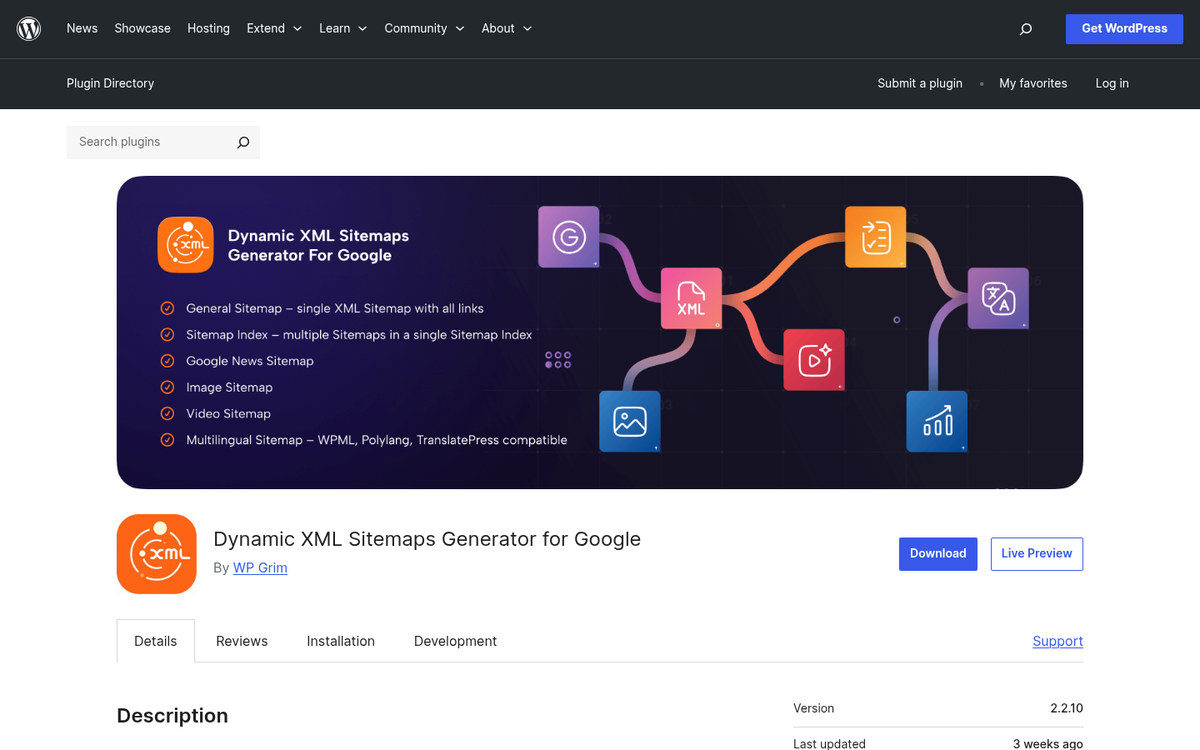
Task: Expand the Extend dropdown menu
Action: (273, 28)
